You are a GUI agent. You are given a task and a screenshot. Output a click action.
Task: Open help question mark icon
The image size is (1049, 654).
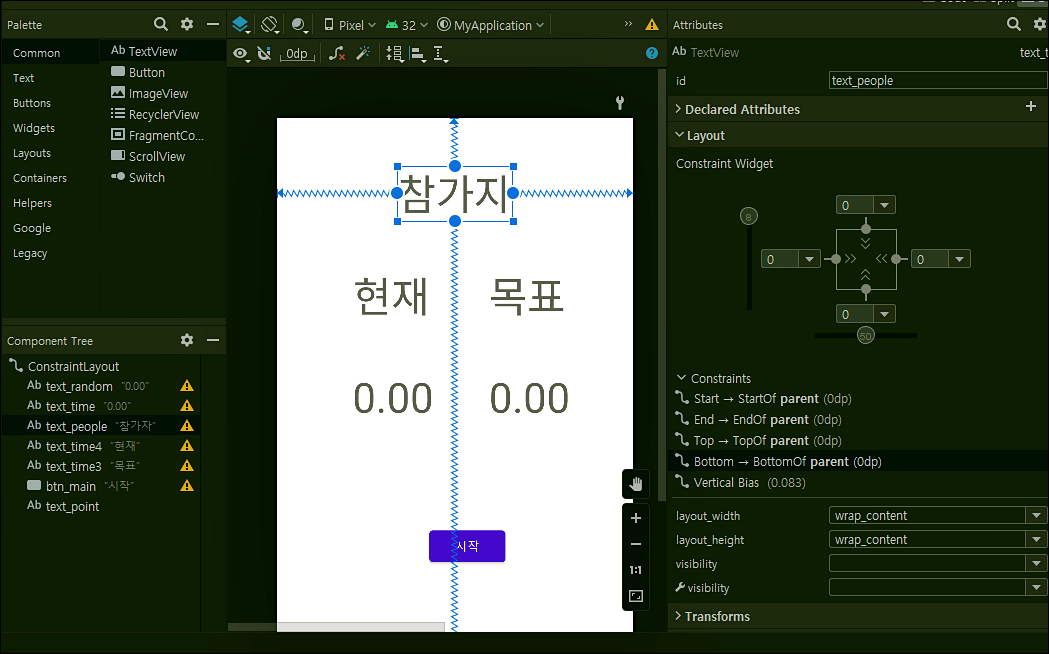point(652,53)
